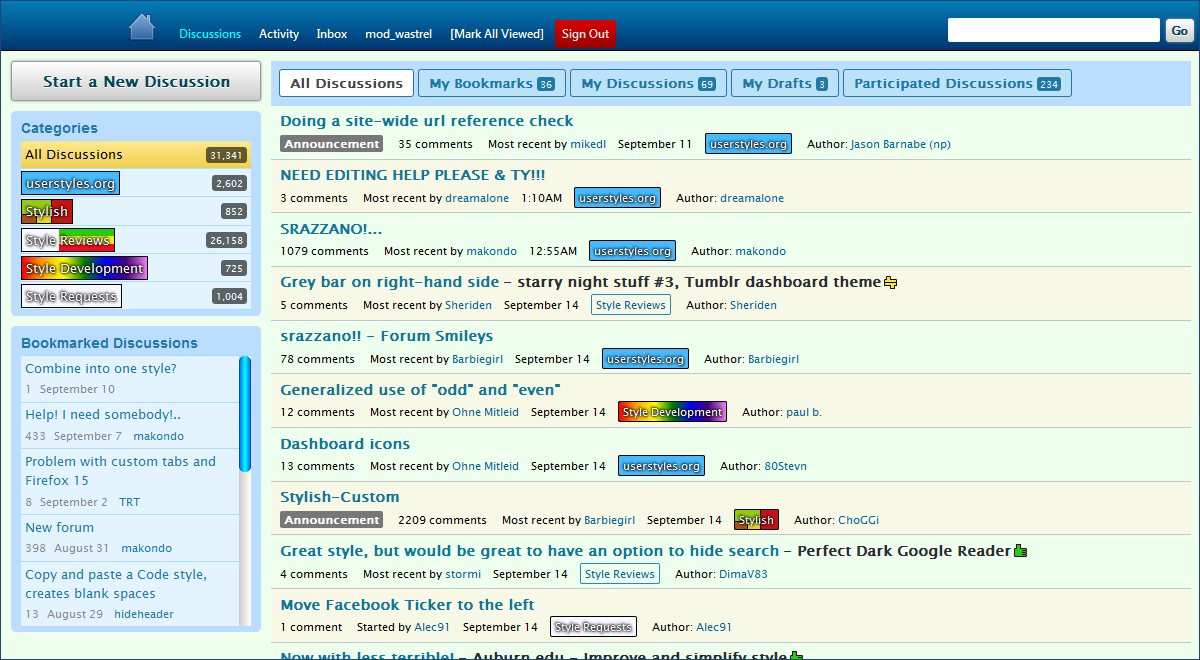The height and width of the screenshot is (660, 1200).
Task: Click author ChoGGi
Action: pyautogui.click(x=859, y=520)
